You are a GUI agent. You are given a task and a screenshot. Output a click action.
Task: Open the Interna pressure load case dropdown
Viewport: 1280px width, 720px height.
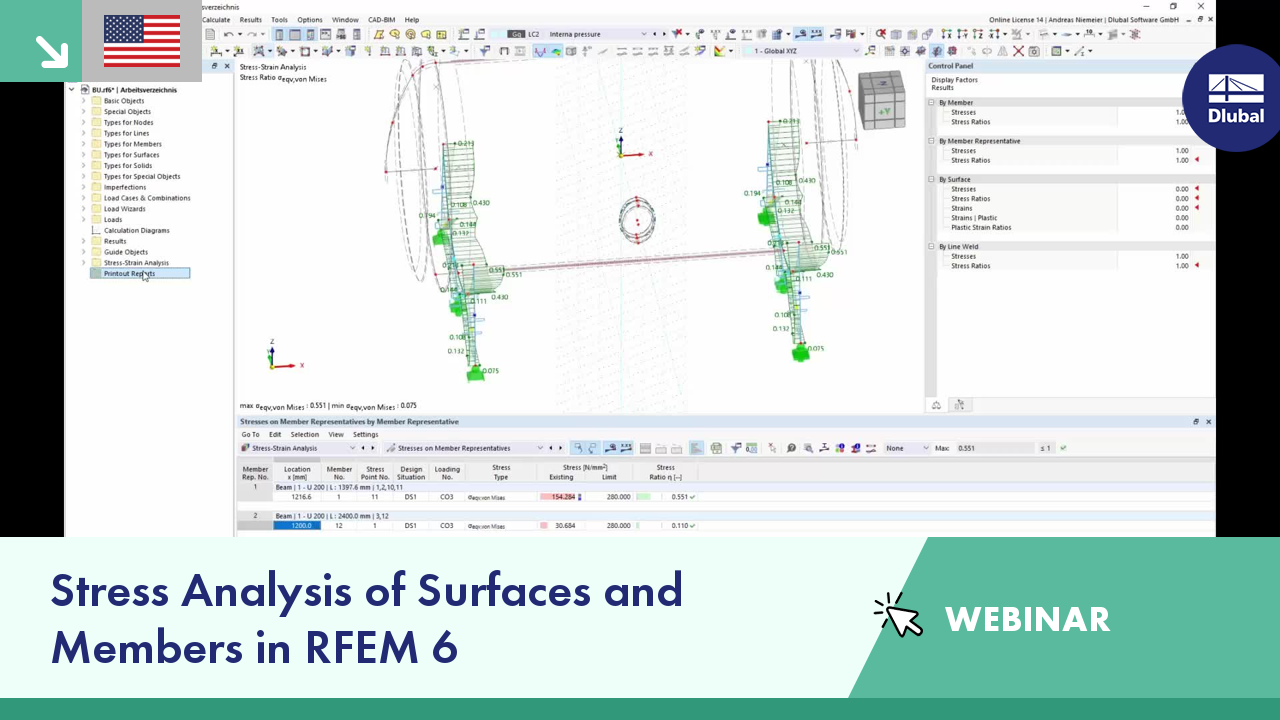tap(643, 34)
